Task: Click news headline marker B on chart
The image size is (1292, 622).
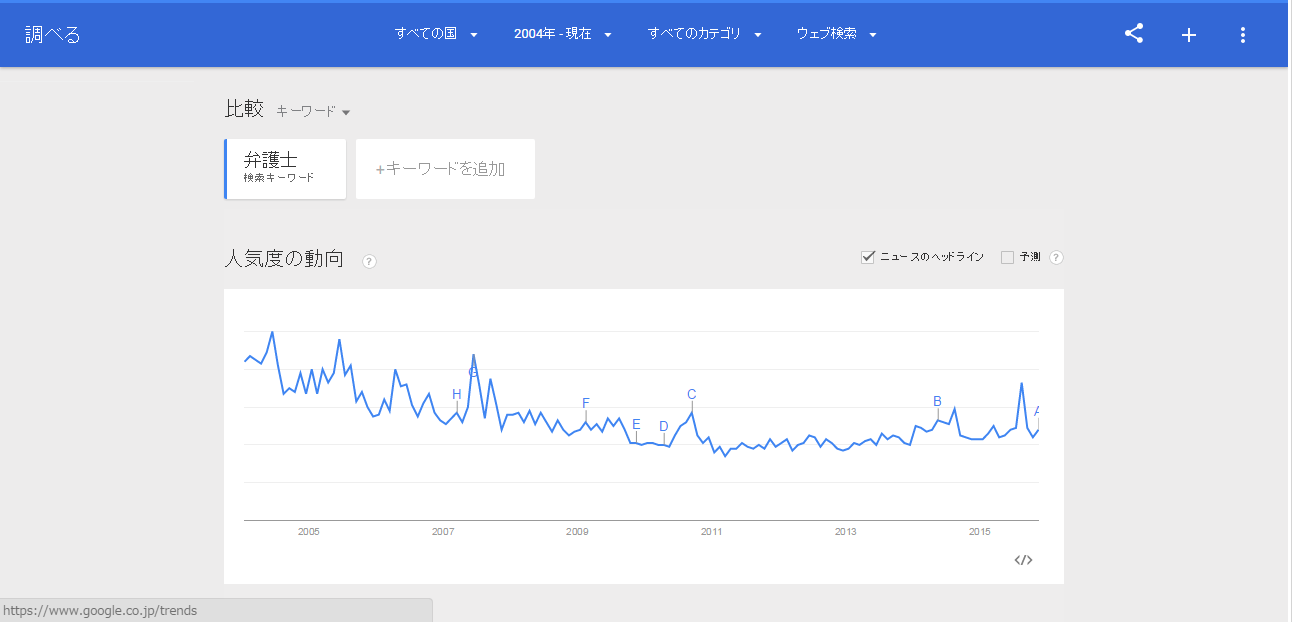Action: point(937,401)
